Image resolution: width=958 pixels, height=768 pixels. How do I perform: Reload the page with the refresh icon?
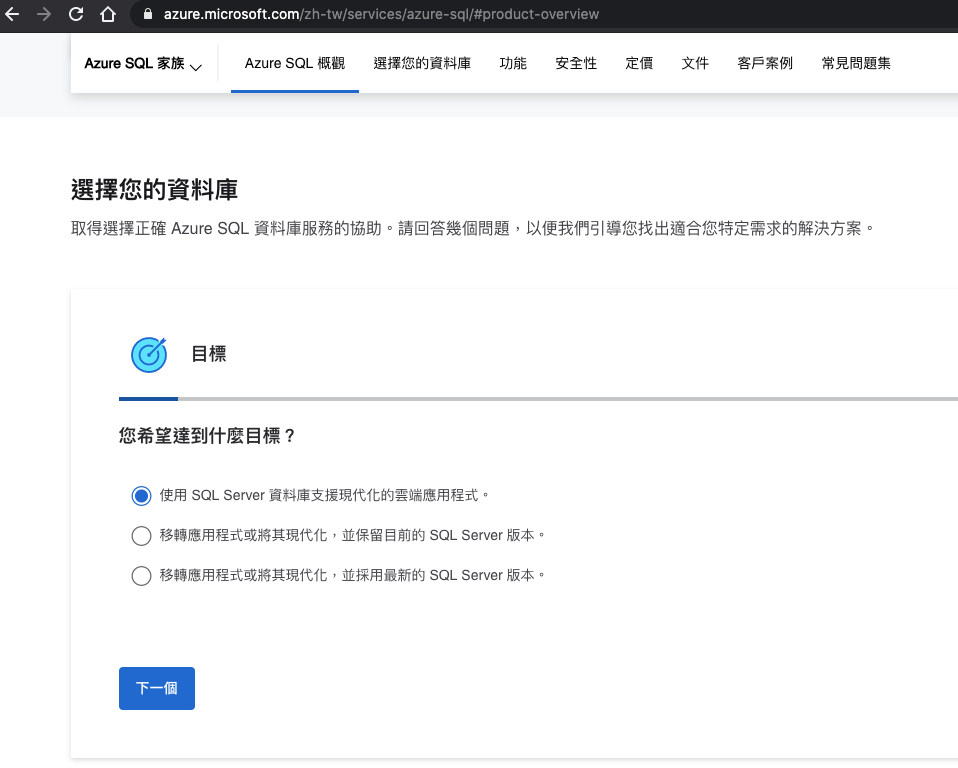click(76, 13)
